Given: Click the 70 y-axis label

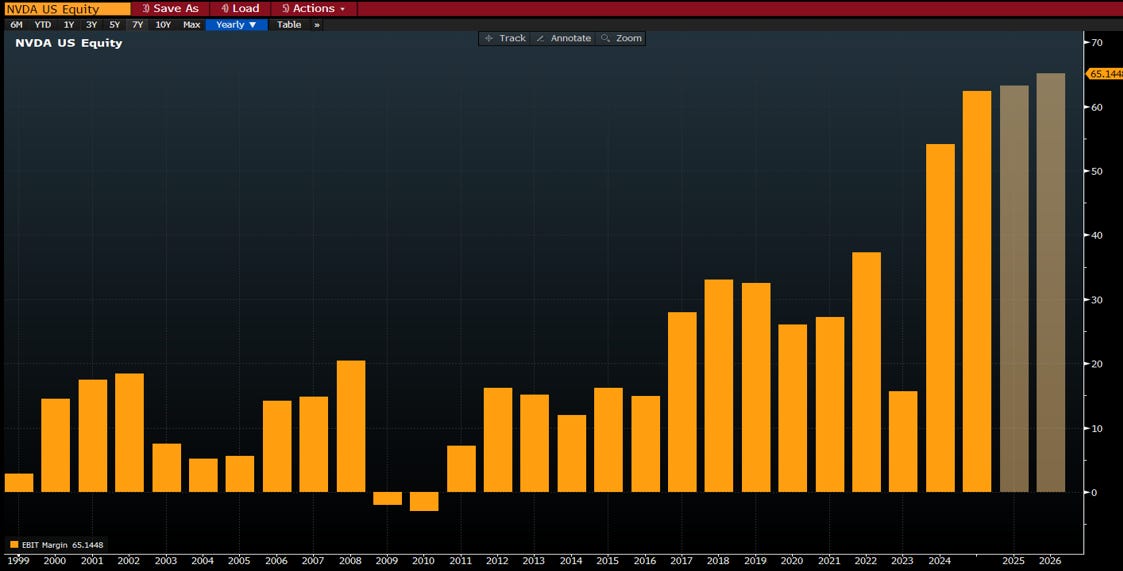Looking at the screenshot, I should 1097,42.
